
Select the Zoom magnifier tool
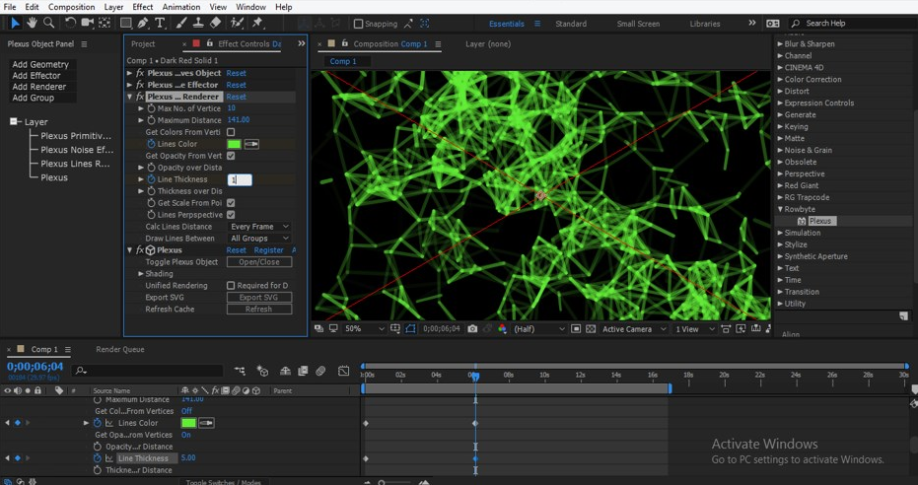pyautogui.click(x=49, y=23)
